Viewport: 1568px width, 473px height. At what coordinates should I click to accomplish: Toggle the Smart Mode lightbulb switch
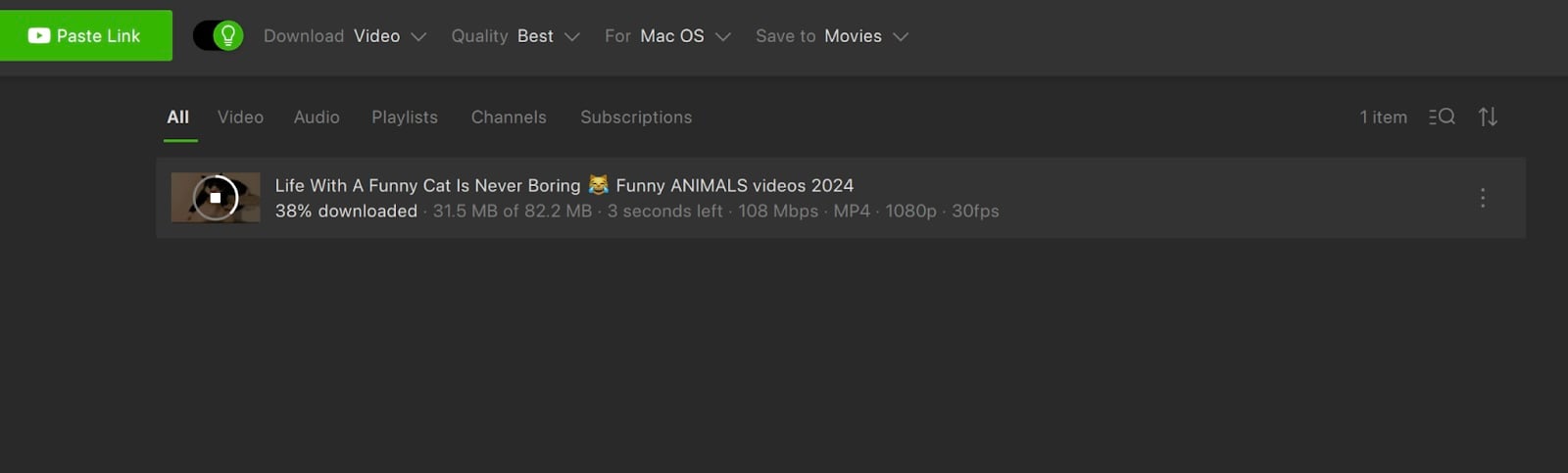click(218, 35)
